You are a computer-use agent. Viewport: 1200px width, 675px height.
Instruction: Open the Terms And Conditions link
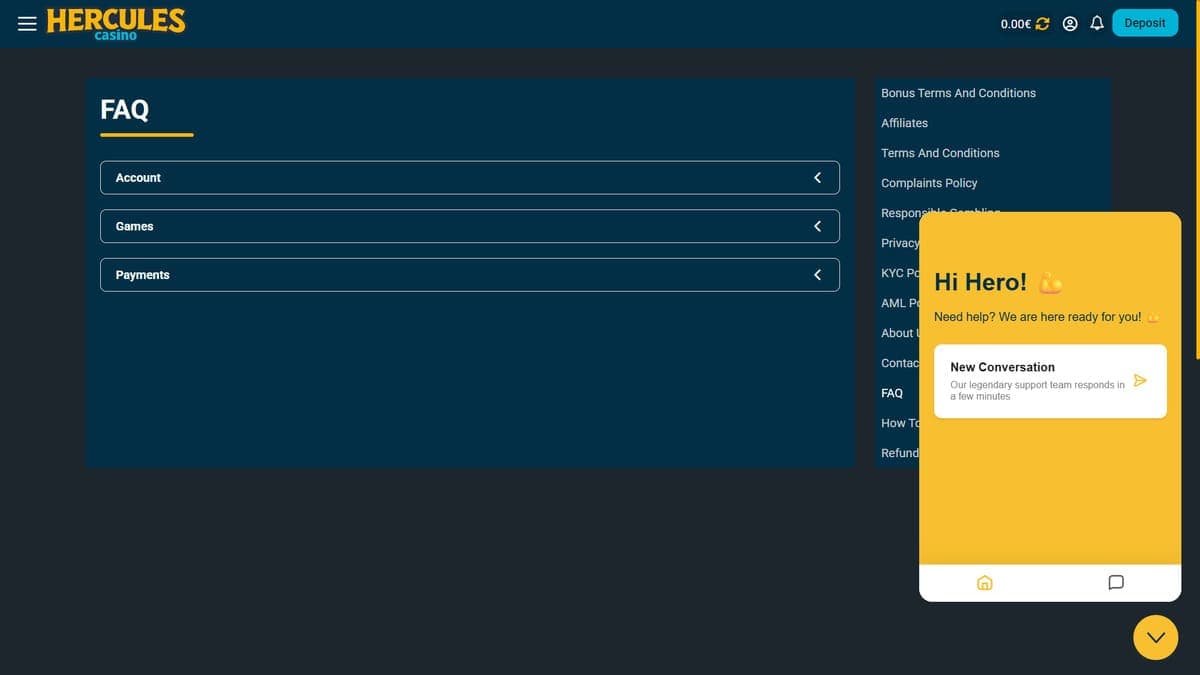(940, 153)
